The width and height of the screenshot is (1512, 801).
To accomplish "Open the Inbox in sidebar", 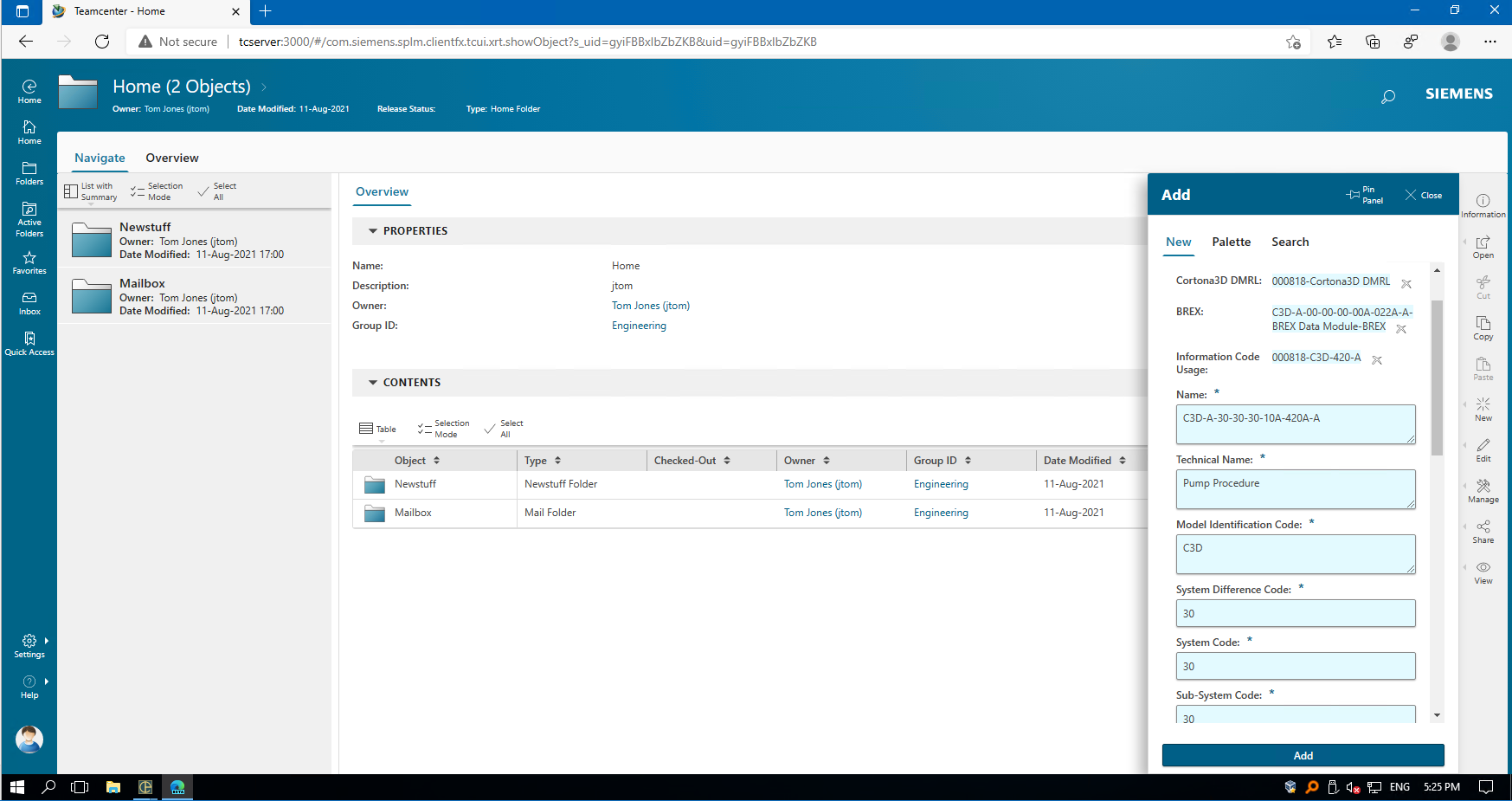I will [29, 303].
